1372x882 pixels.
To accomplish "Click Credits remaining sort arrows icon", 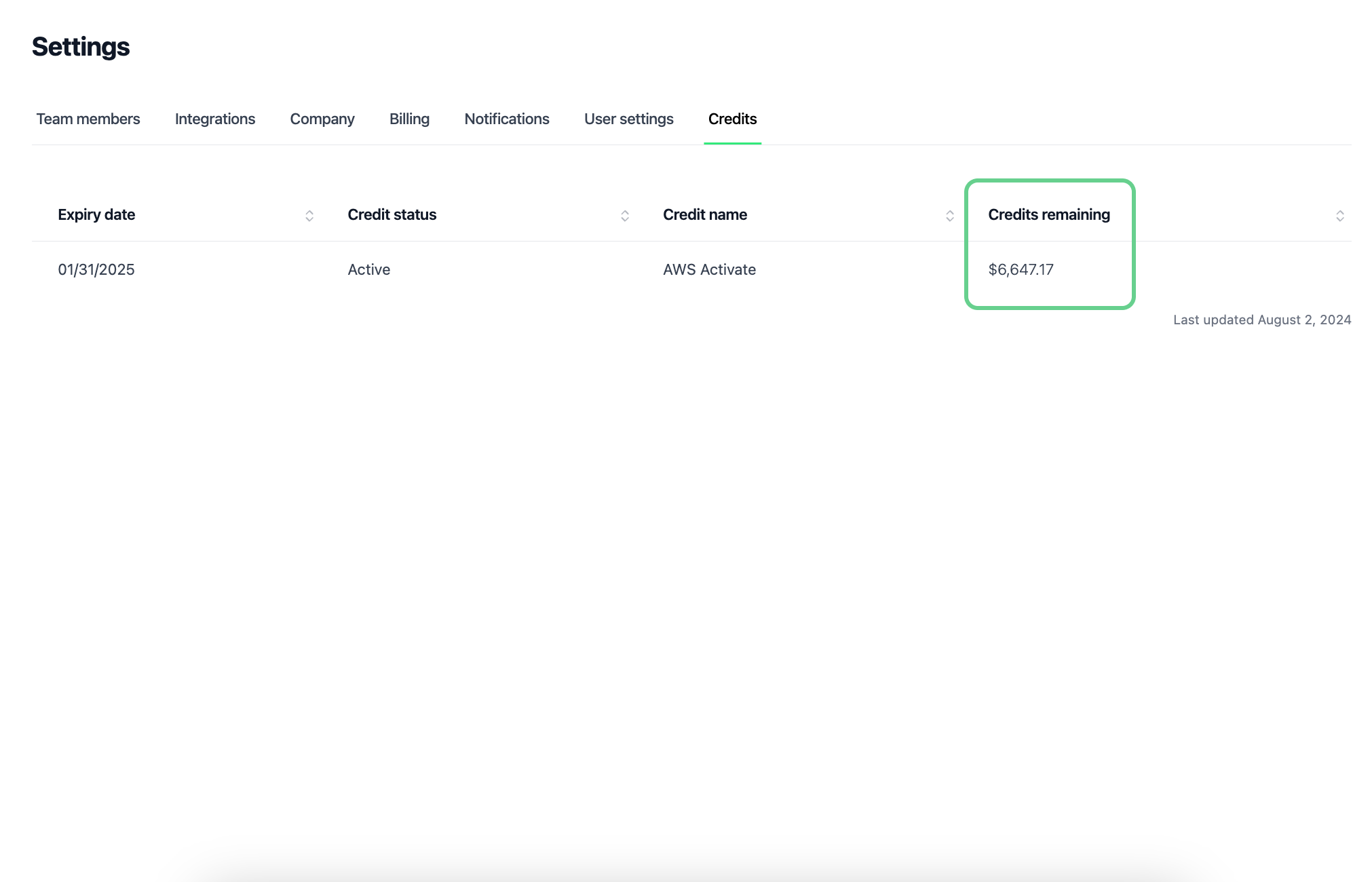I will point(1340,216).
